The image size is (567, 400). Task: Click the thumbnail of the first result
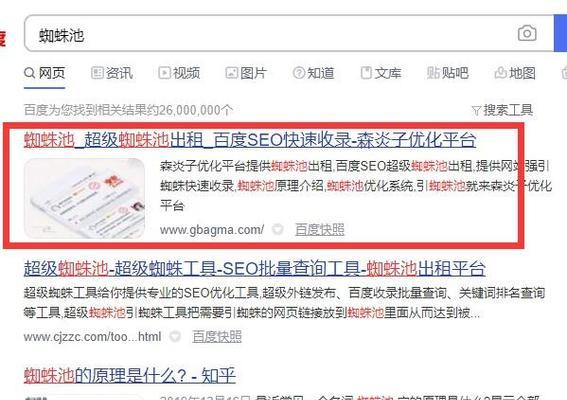click(x=84, y=199)
